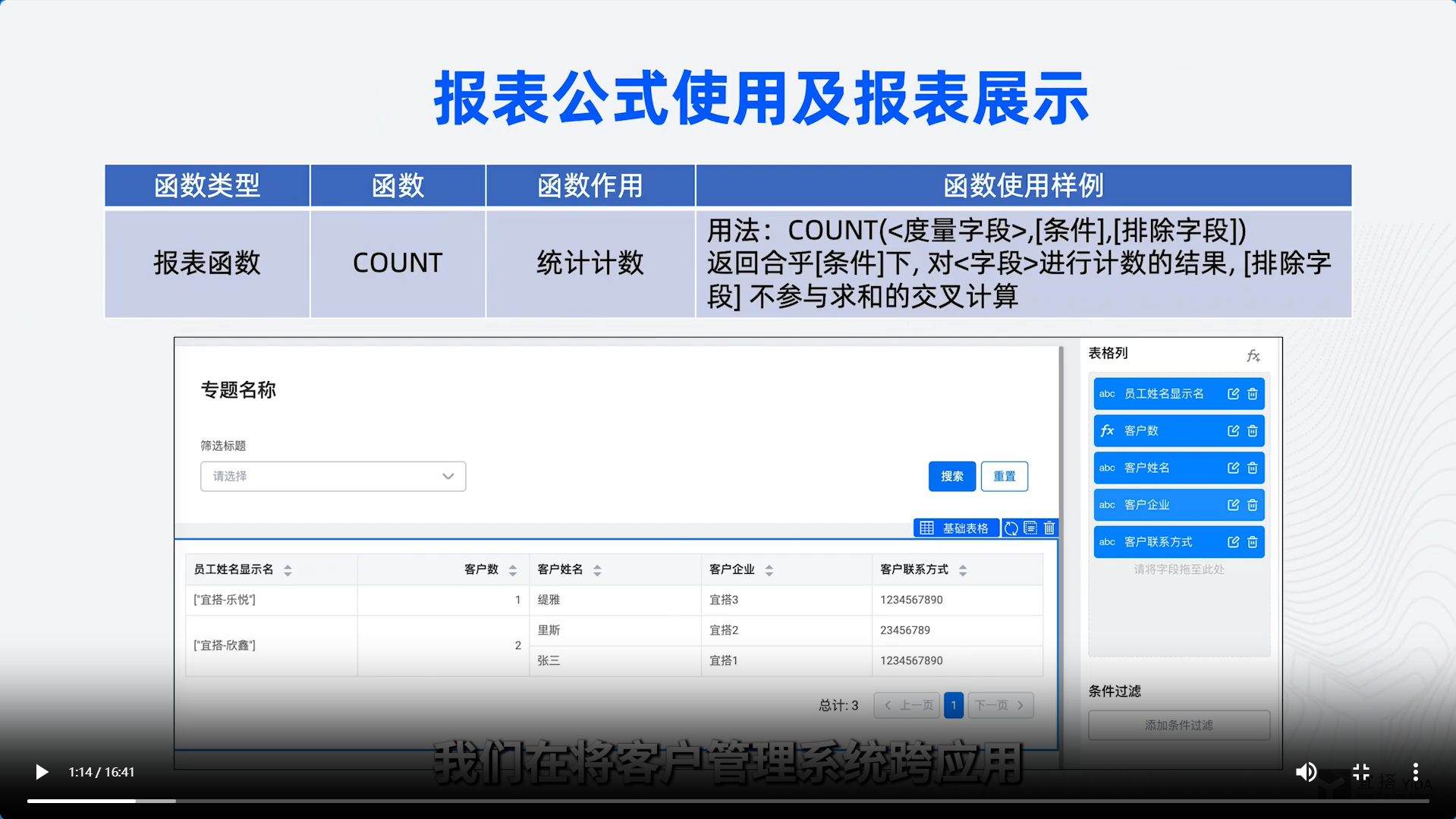Sort by 客户数 column
This screenshot has height=819, width=1456.
[x=513, y=570]
